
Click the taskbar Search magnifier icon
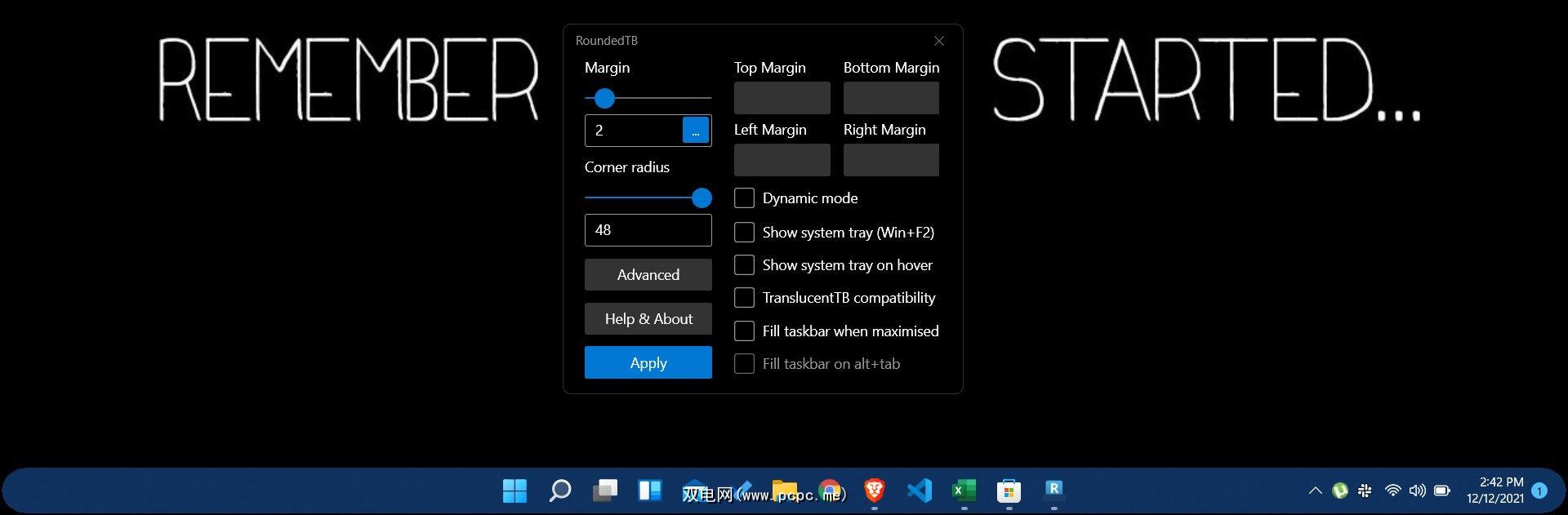tap(559, 491)
